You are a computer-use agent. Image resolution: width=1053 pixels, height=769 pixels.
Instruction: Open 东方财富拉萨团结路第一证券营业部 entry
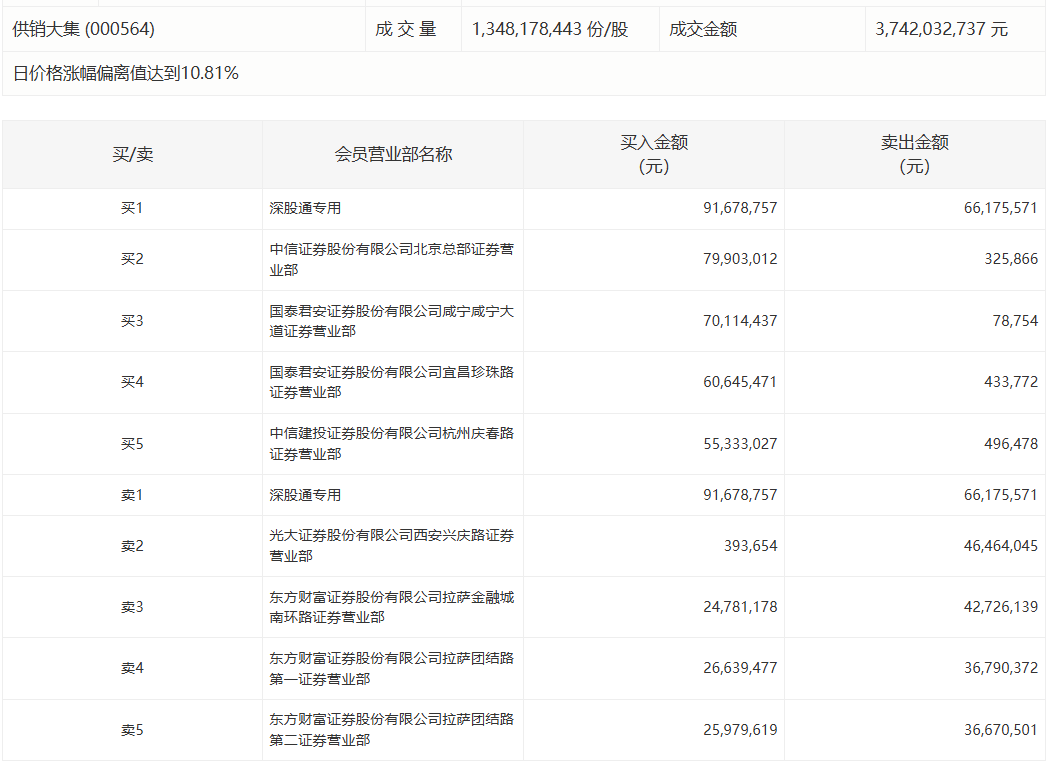tap(391, 668)
